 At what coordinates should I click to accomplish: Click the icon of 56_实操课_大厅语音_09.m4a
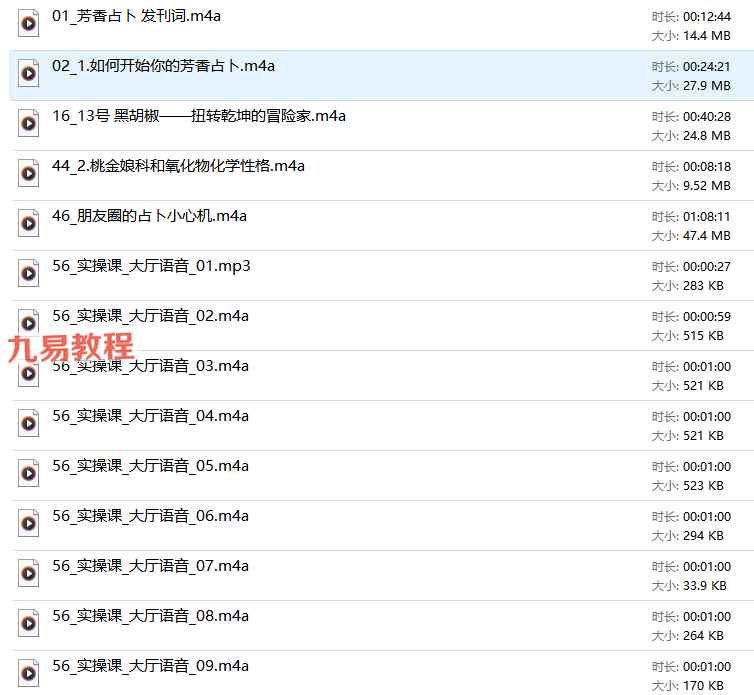(28, 674)
